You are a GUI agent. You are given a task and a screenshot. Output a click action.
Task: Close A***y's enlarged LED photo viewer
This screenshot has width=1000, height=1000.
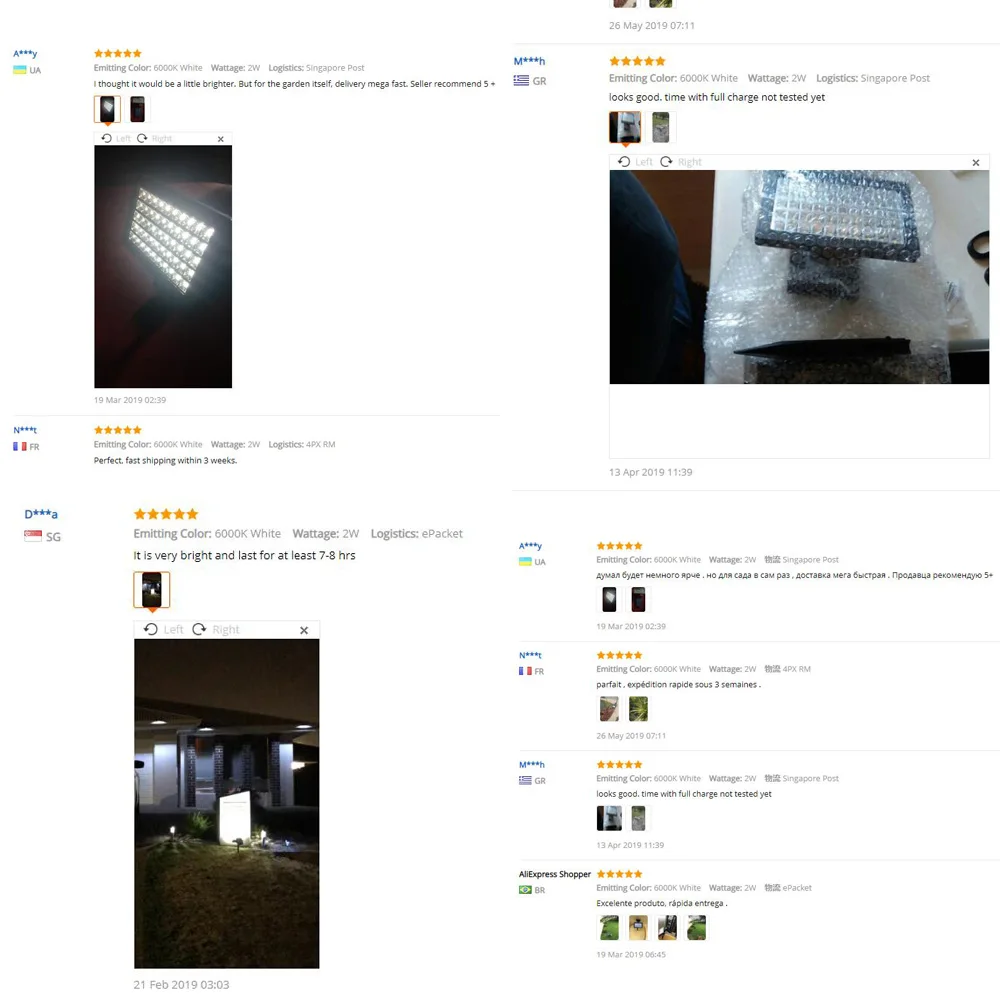221,139
